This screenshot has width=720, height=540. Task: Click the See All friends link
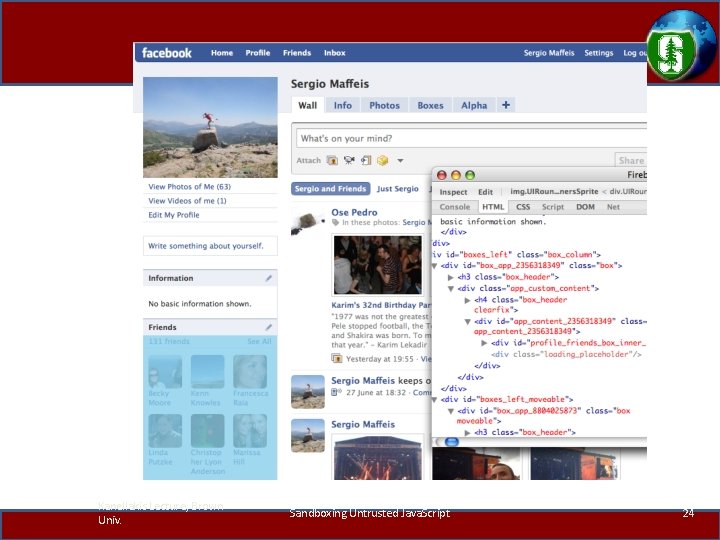click(259, 341)
